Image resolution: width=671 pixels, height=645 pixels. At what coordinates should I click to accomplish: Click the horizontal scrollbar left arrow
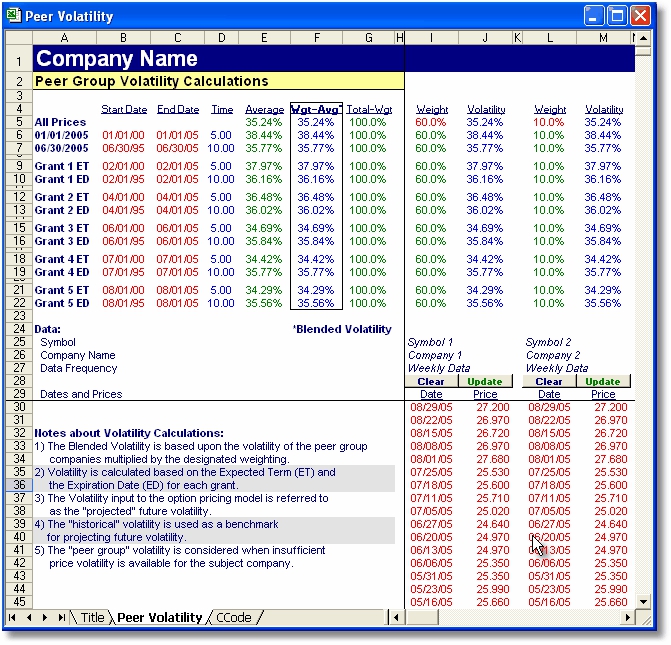(x=398, y=618)
